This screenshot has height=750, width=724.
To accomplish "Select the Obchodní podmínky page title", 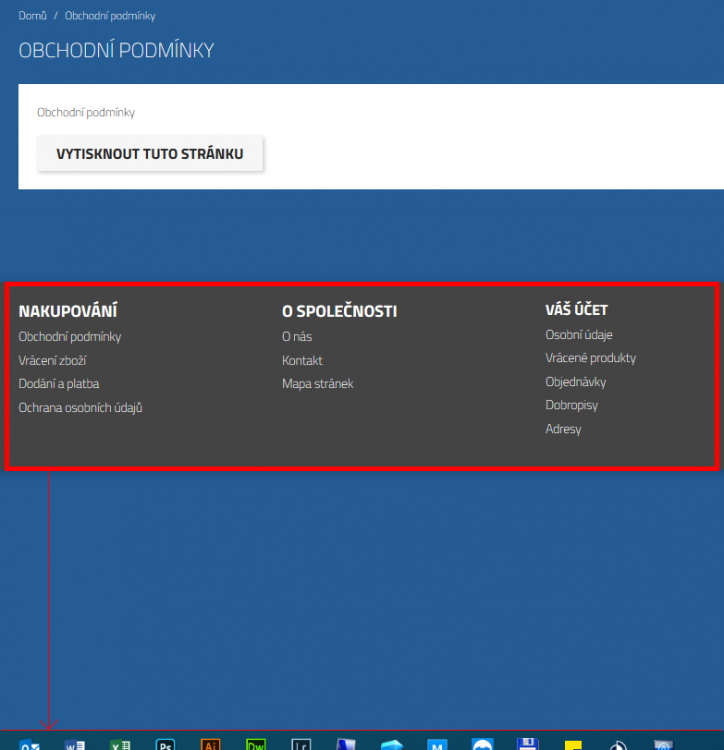I will point(116,50).
